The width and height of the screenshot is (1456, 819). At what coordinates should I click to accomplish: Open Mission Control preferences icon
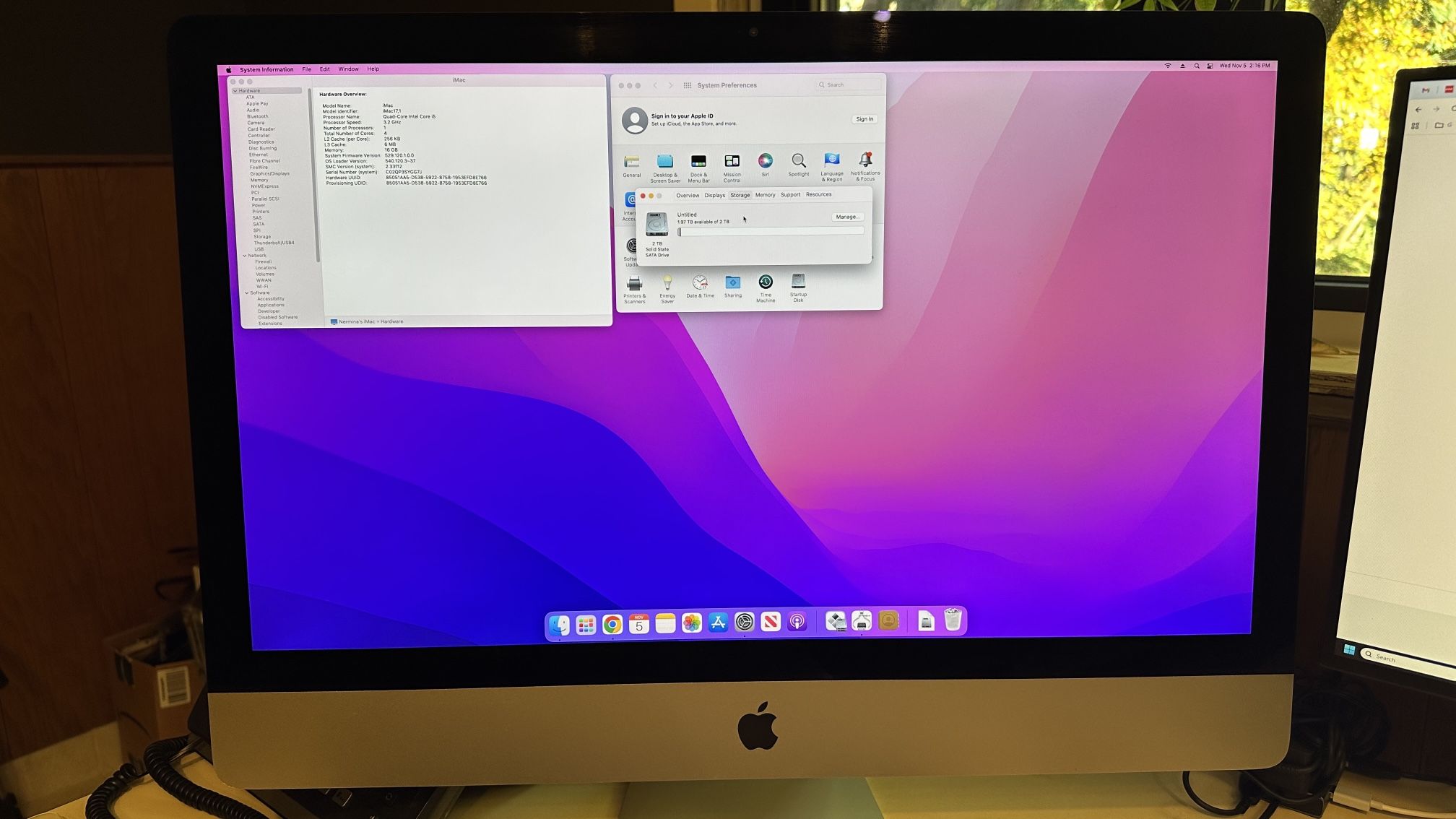[732, 161]
